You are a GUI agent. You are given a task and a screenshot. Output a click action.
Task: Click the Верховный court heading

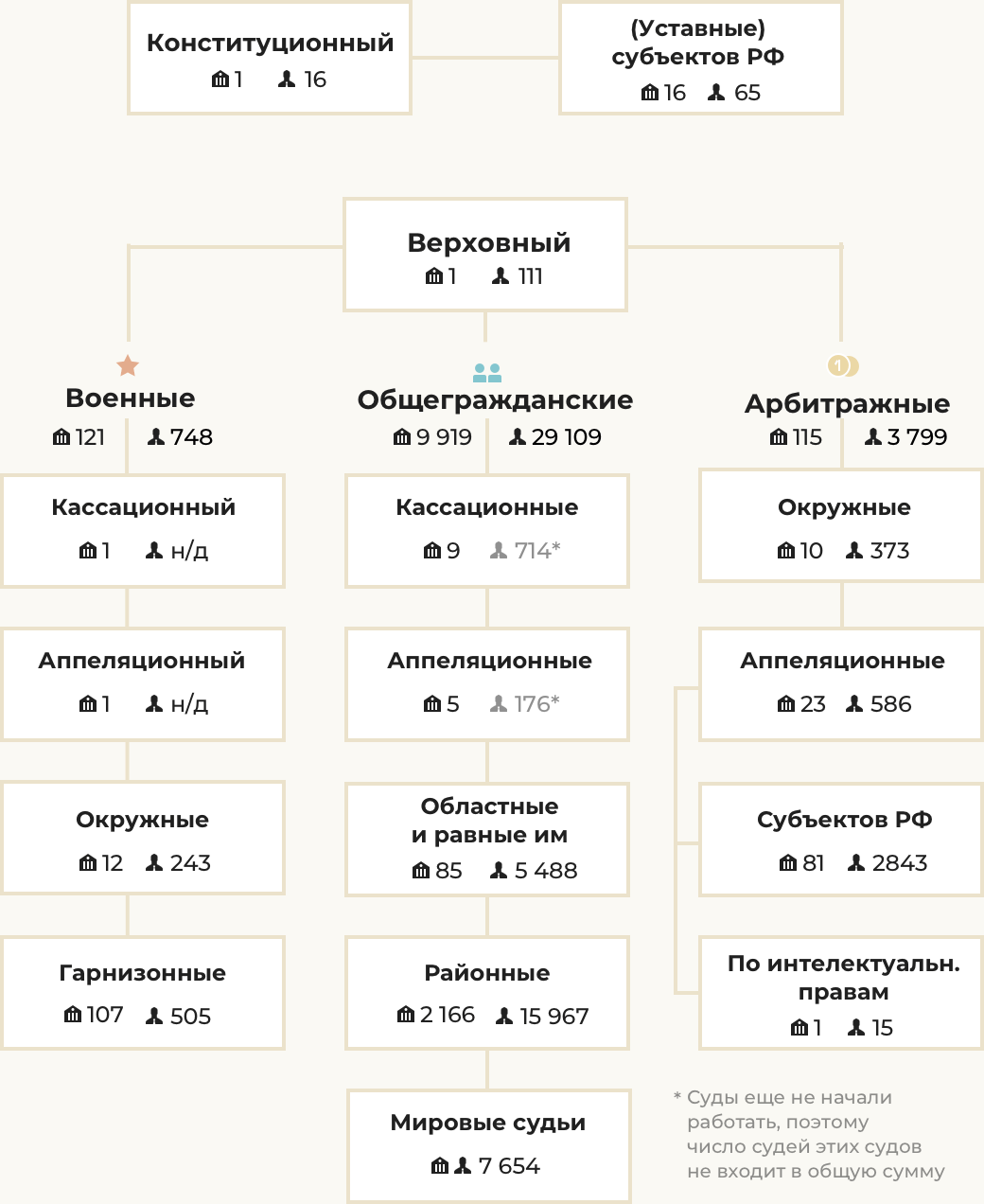click(488, 242)
